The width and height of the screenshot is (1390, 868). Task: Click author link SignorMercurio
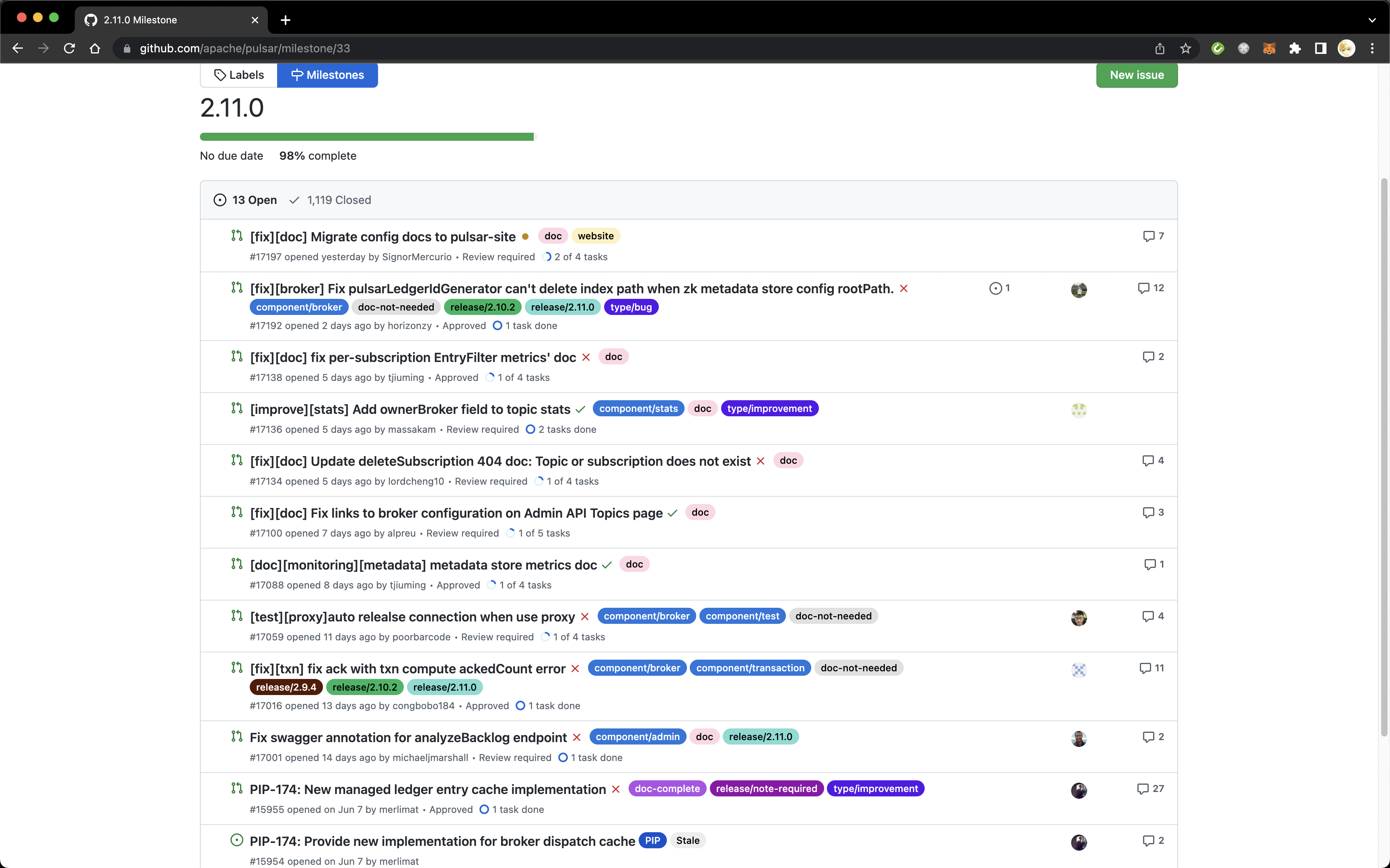click(417, 257)
